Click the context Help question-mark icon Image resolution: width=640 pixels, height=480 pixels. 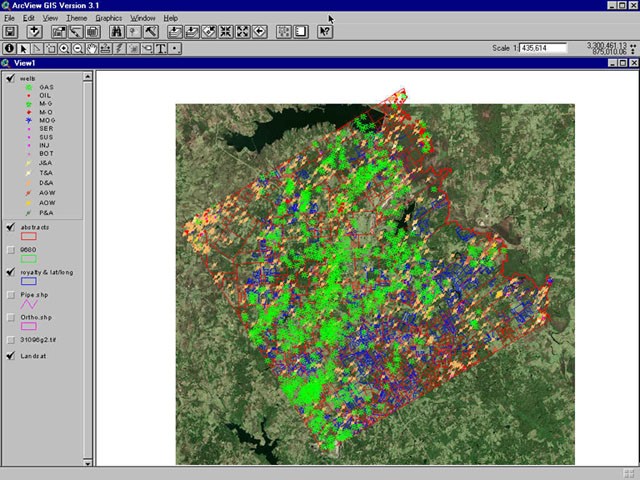[324, 32]
